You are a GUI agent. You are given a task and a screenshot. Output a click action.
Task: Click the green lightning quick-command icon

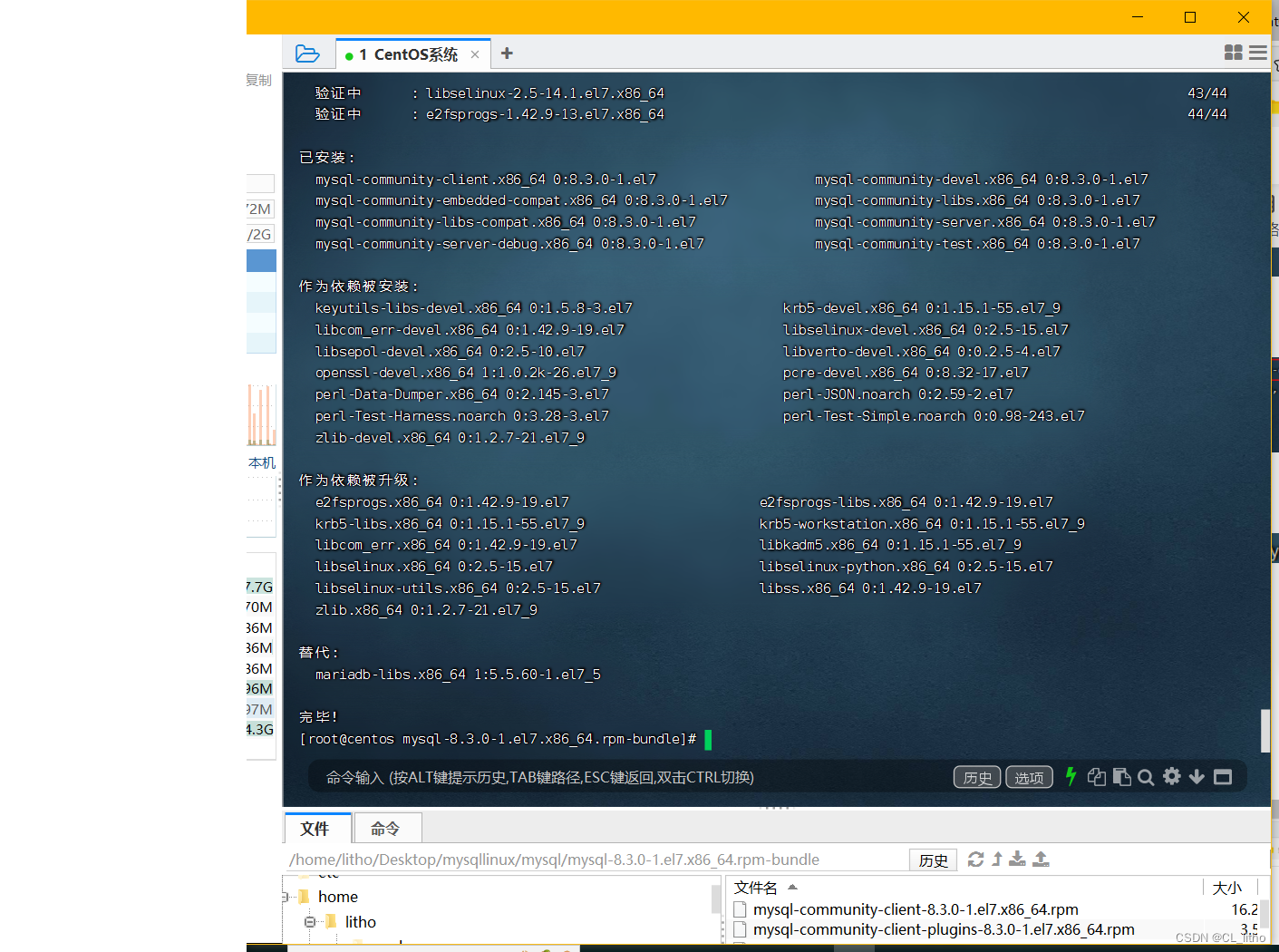1071,776
